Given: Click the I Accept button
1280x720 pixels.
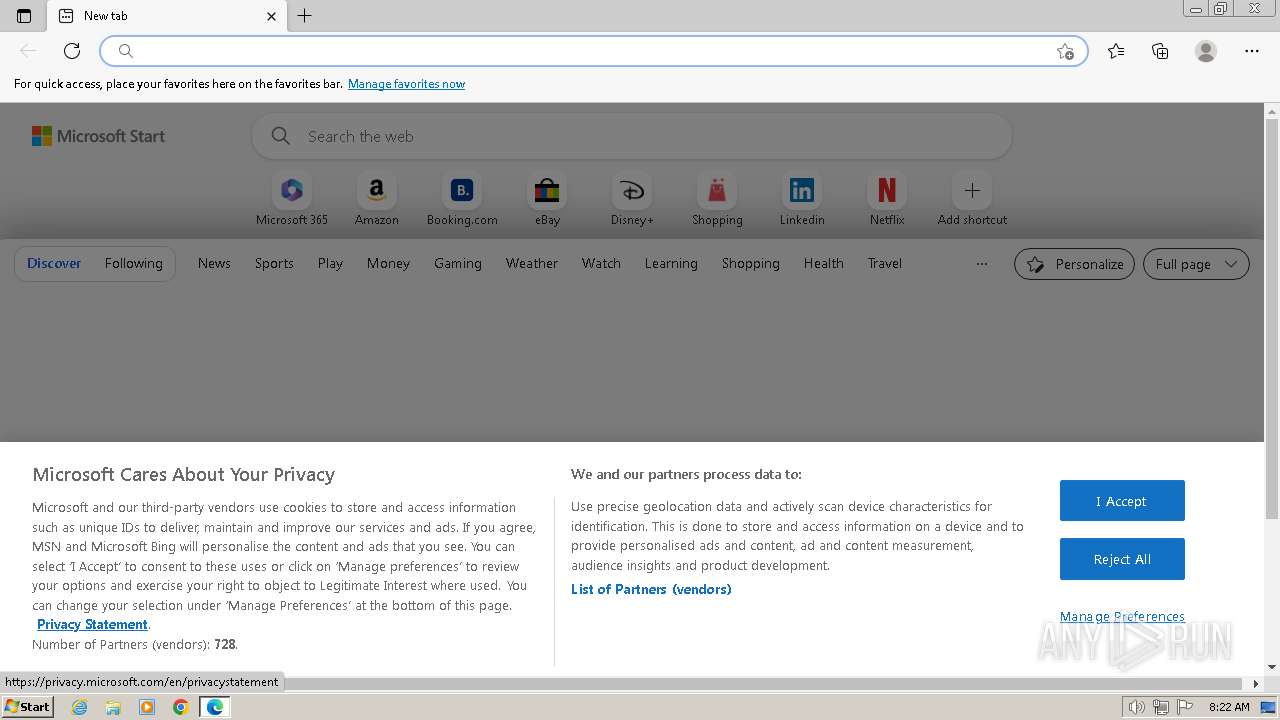Looking at the screenshot, I should click(x=1122, y=501).
